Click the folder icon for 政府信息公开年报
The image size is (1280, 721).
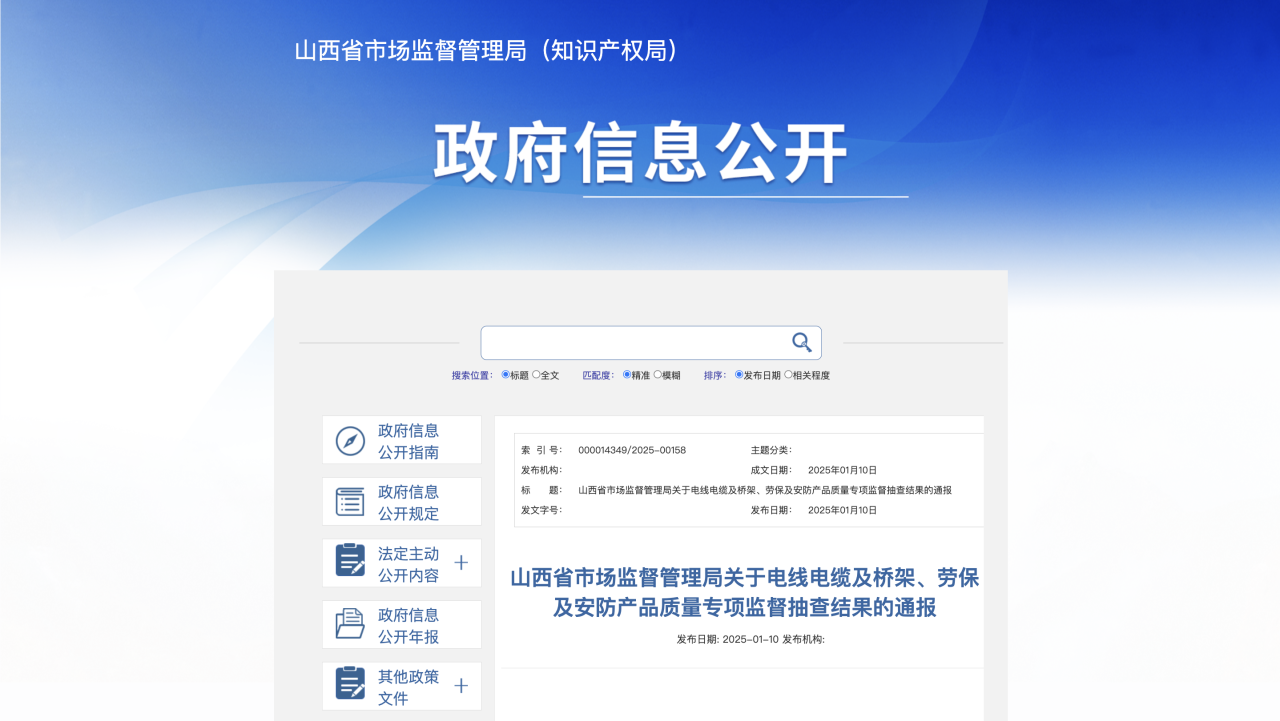click(350, 625)
